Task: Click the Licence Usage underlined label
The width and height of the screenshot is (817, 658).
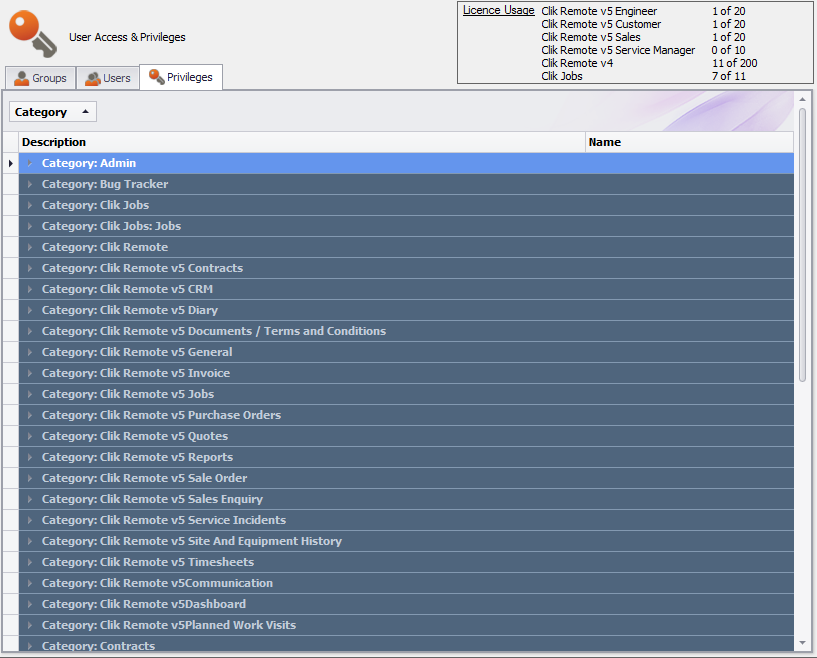Action: tap(499, 10)
